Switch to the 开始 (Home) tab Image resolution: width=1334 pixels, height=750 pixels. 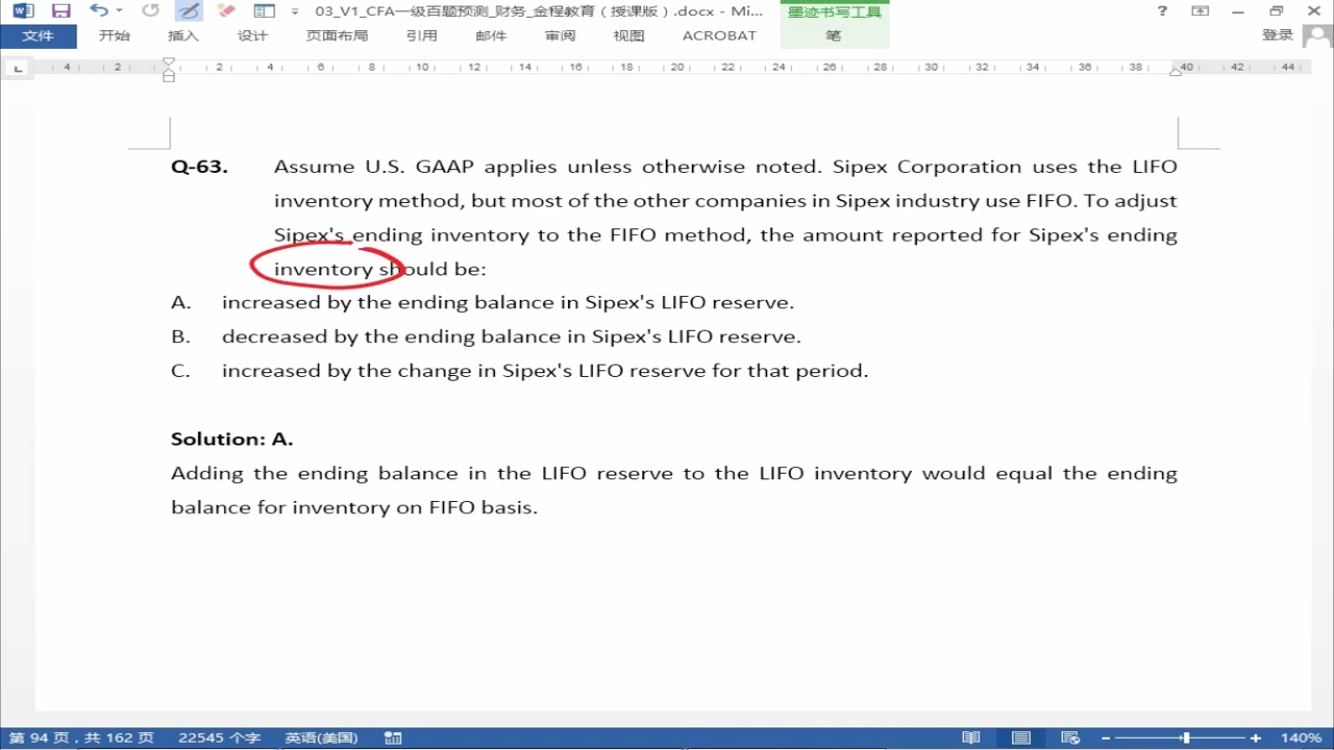pyautogui.click(x=114, y=36)
